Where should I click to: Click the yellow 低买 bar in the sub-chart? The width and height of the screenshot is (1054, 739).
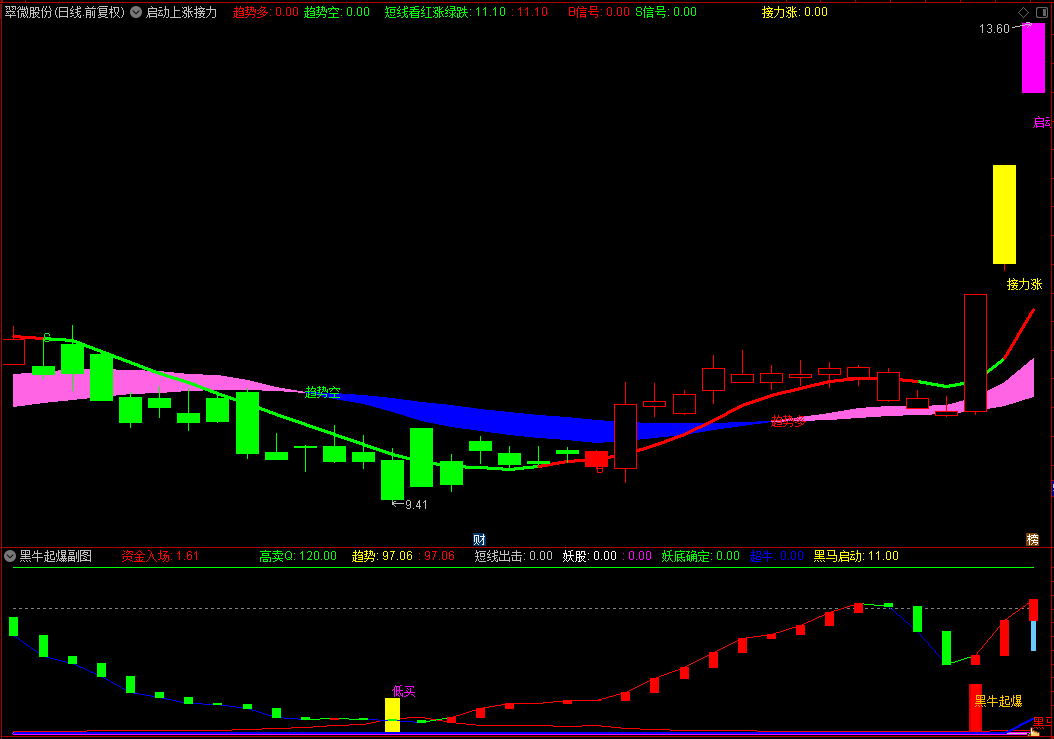(392, 715)
